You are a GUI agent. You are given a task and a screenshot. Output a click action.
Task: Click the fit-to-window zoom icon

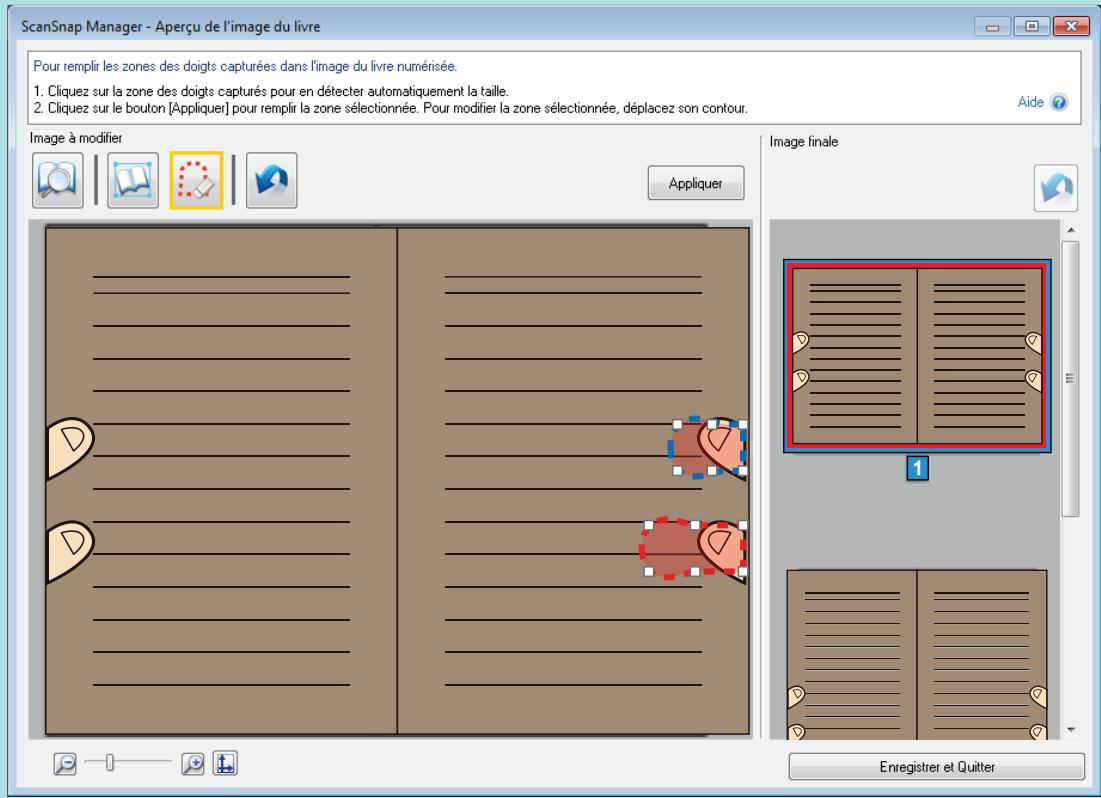tap(225, 763)
